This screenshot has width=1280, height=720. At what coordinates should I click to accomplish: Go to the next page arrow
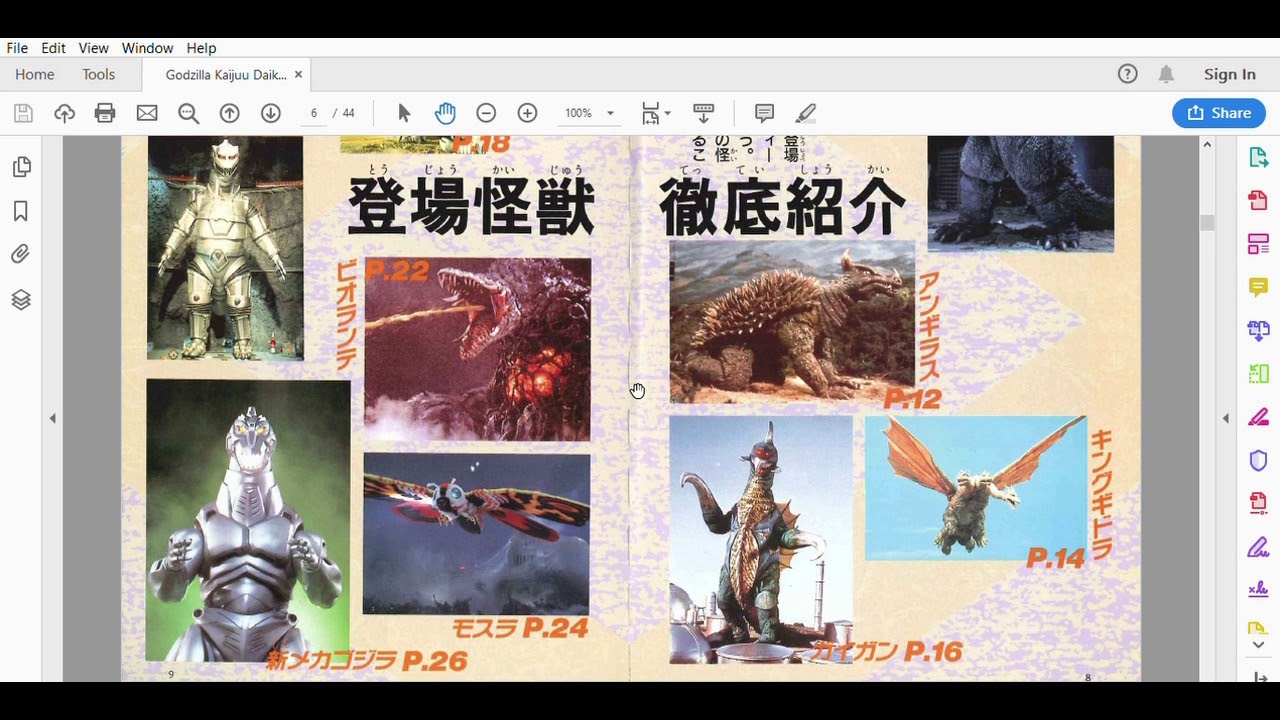coord(270,113)
